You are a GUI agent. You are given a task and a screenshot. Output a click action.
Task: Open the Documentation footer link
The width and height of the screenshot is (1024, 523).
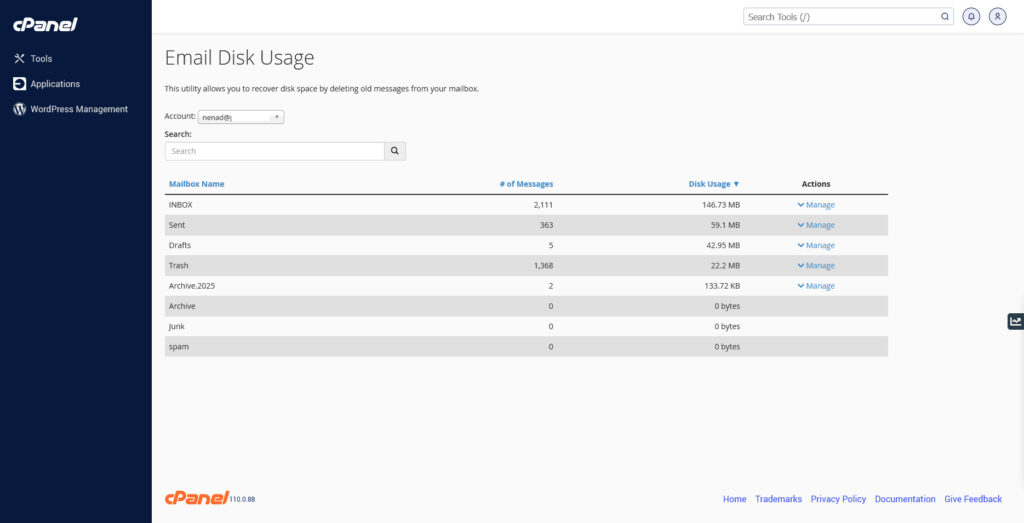pos(905,499)
